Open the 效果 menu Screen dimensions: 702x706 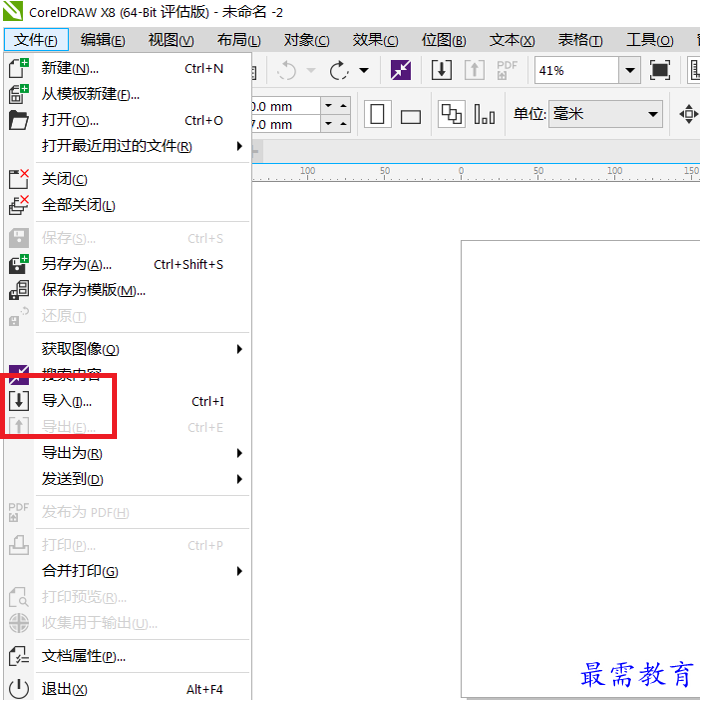(x=375, y=40)
